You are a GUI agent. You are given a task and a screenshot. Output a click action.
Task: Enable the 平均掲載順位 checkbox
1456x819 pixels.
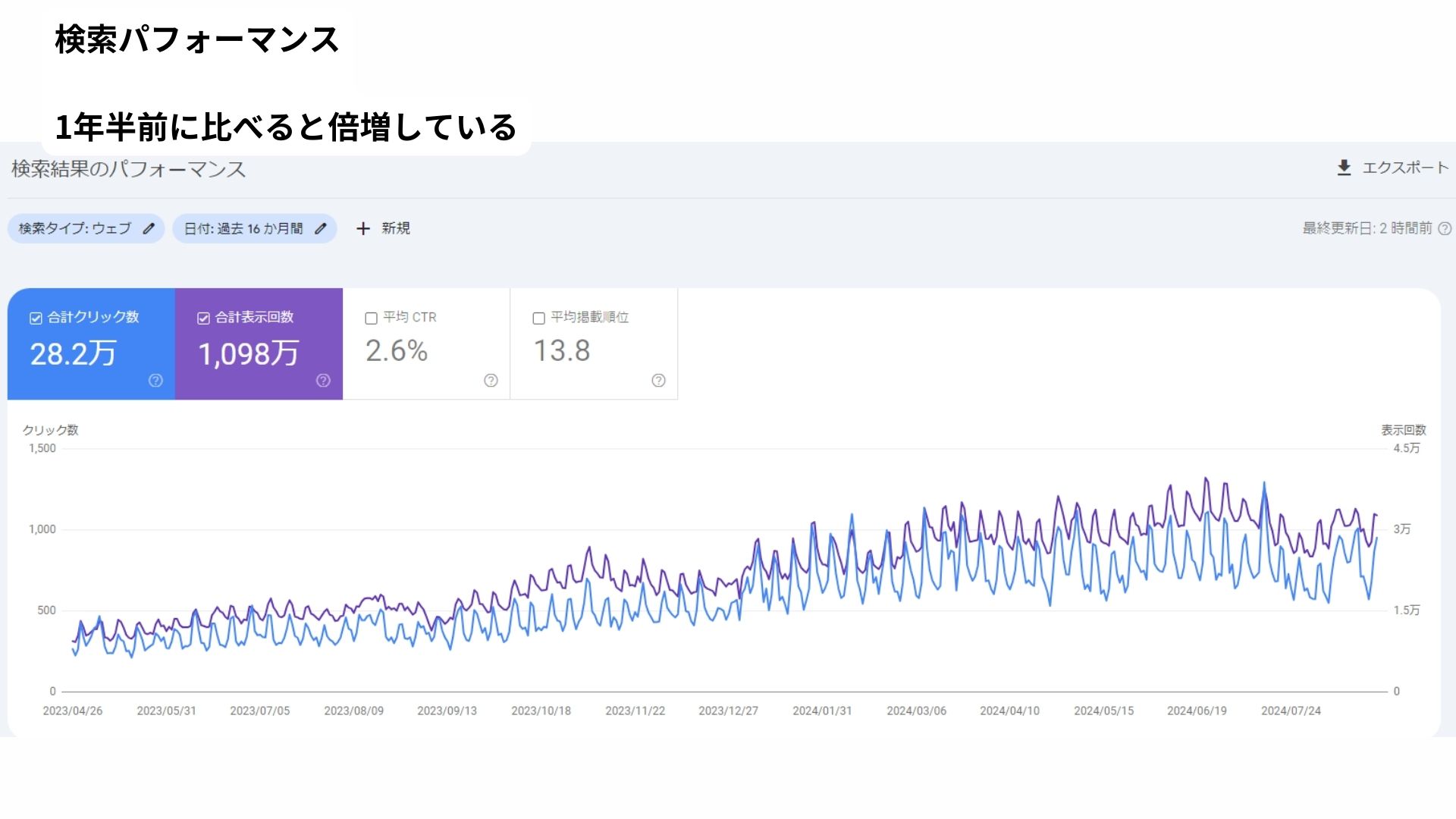coord(539,318)
